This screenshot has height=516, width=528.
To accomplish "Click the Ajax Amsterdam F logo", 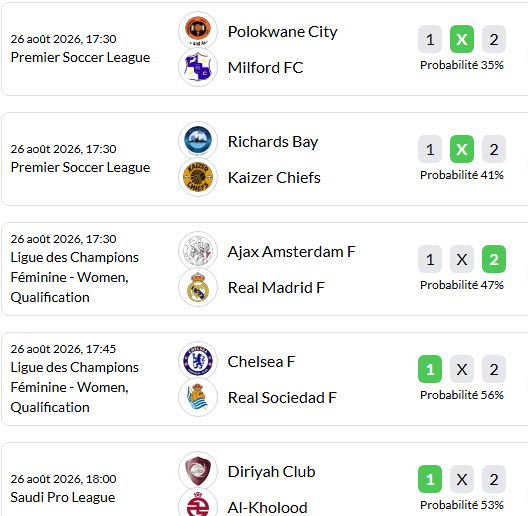I will 198,251.
